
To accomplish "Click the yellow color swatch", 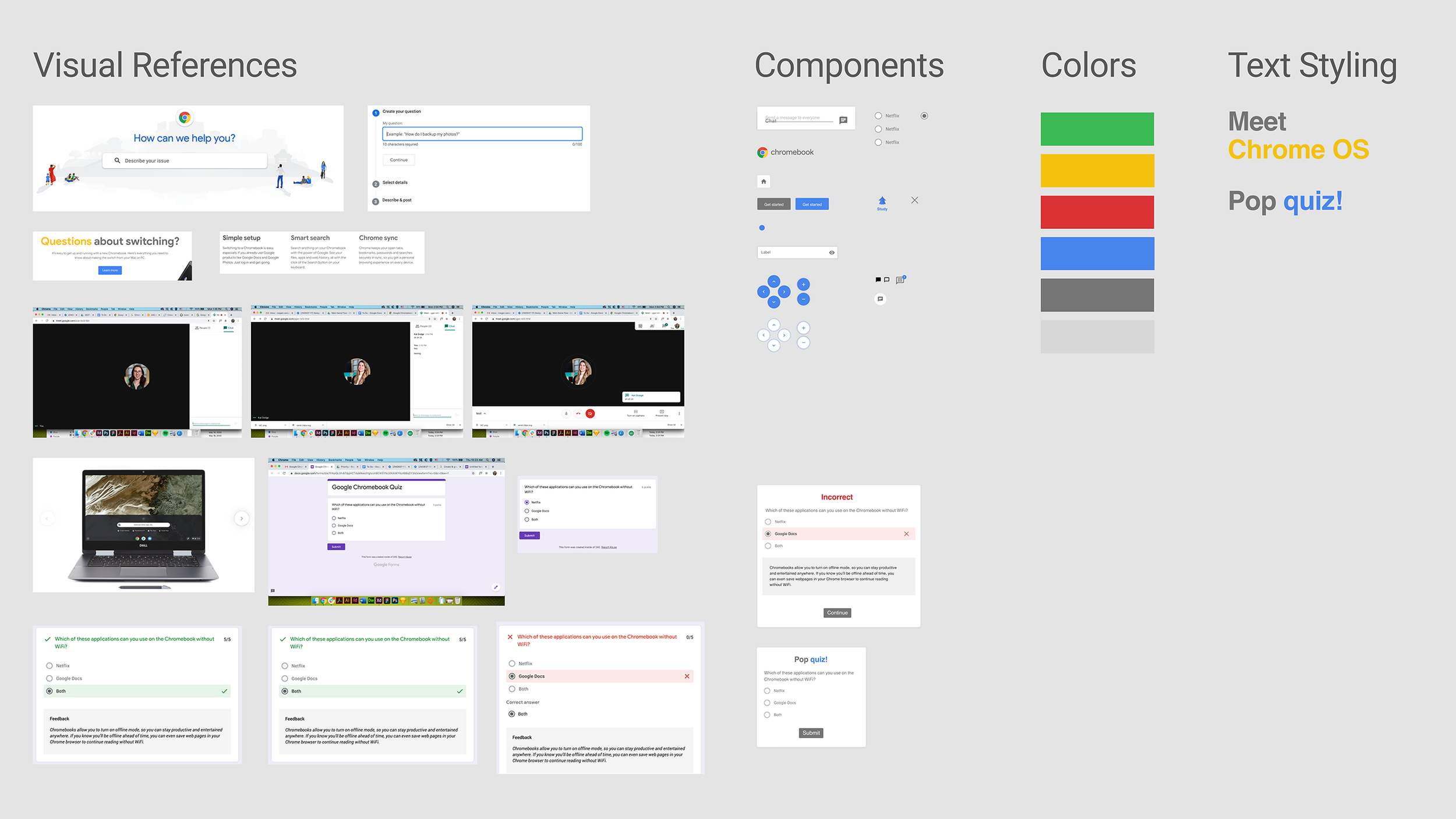I will pyautogui.click(x=1097, y=171).
